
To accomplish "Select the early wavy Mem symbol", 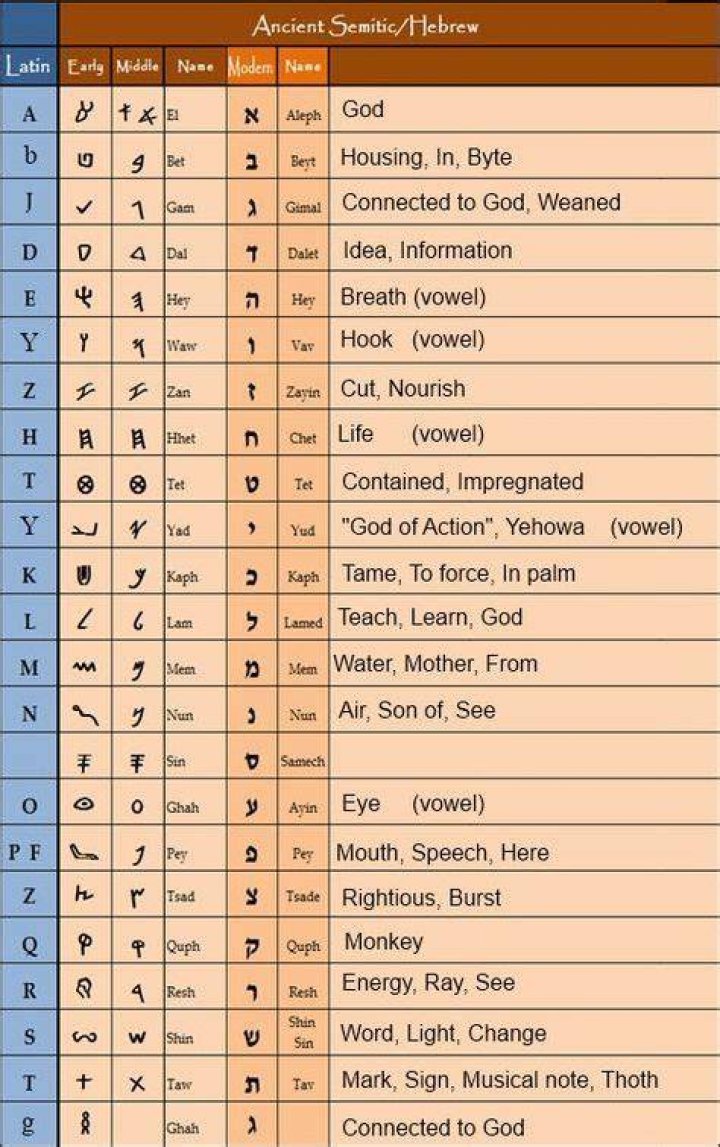I will pyautogui.click(x=84, y=666).
